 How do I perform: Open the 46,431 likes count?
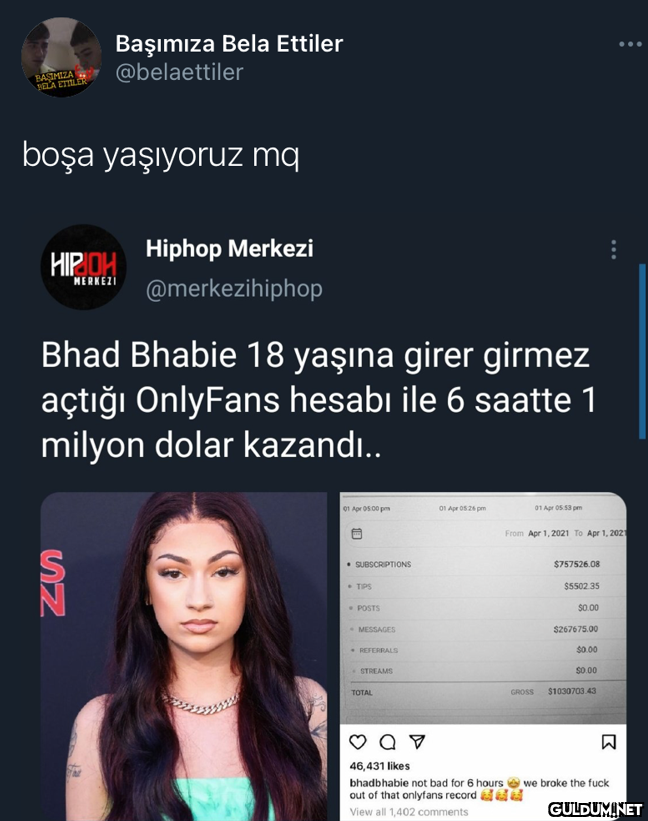379,766
